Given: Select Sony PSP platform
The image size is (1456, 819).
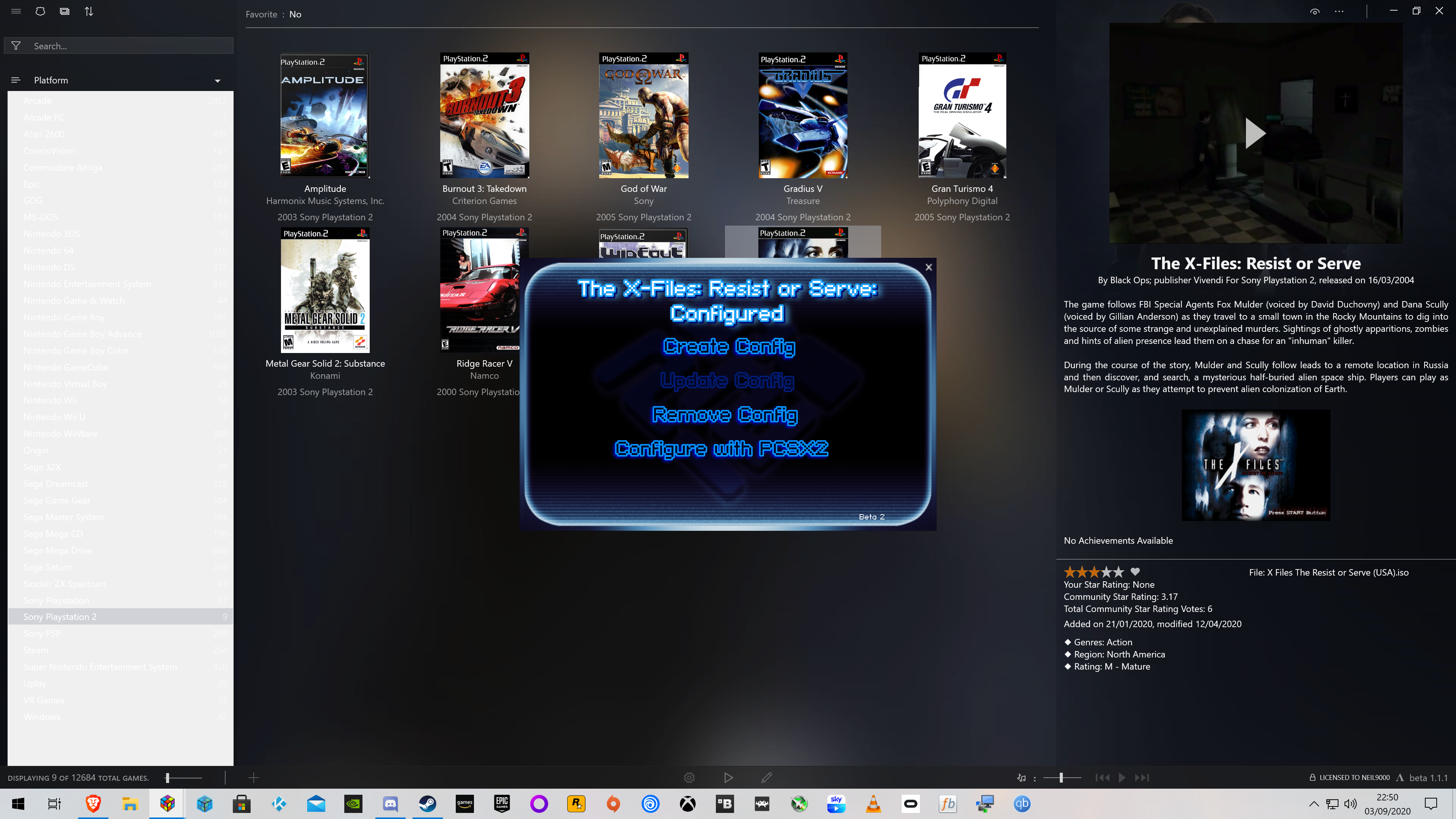Looking at the screenshot, I should point(121,634).
